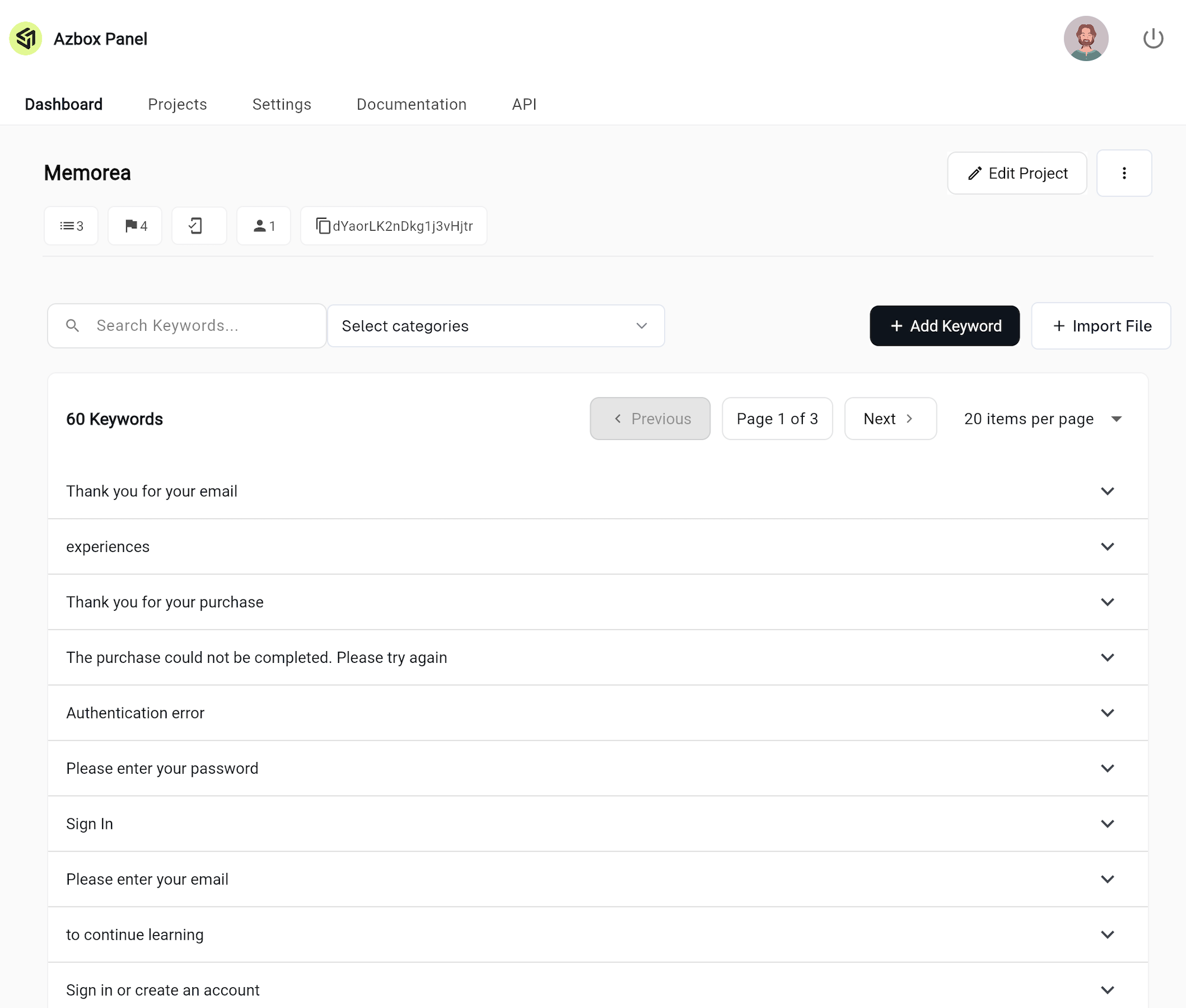
Task: Click the power logout icon
Action: pyautogui.click(x=1153, y=38)
